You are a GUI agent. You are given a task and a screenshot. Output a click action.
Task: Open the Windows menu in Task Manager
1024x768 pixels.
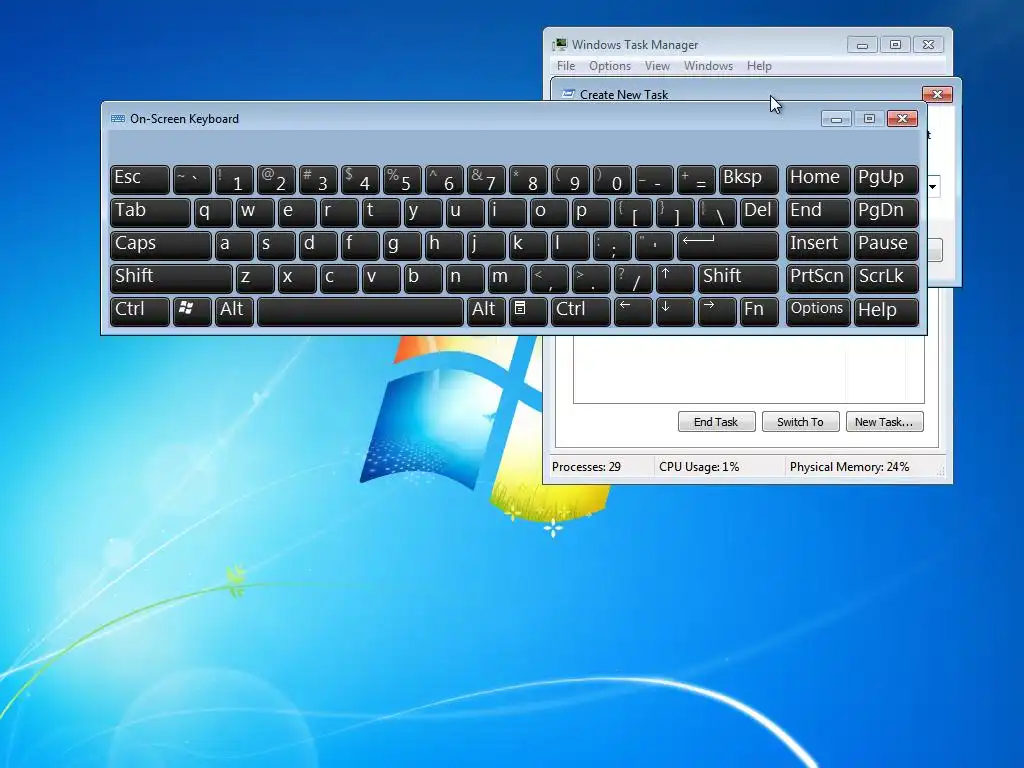click(x=708, y=66)
